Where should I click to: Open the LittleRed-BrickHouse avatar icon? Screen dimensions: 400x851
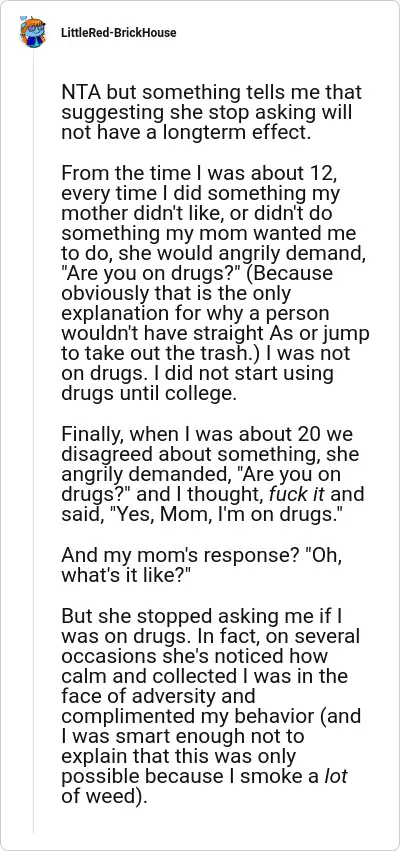pos(33,33)
